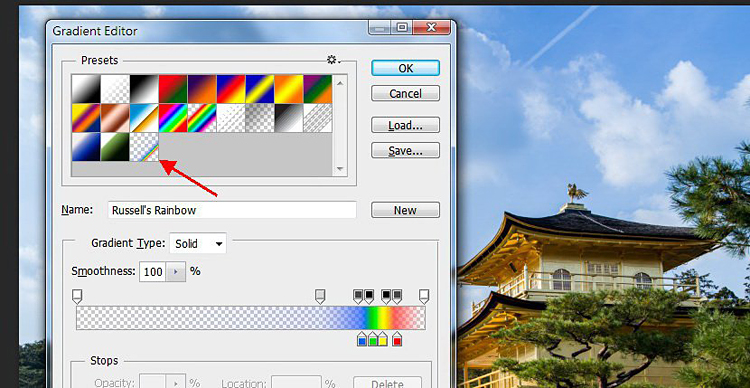
Task: Close the Gradient Editor window
Action: click(431, 27)
